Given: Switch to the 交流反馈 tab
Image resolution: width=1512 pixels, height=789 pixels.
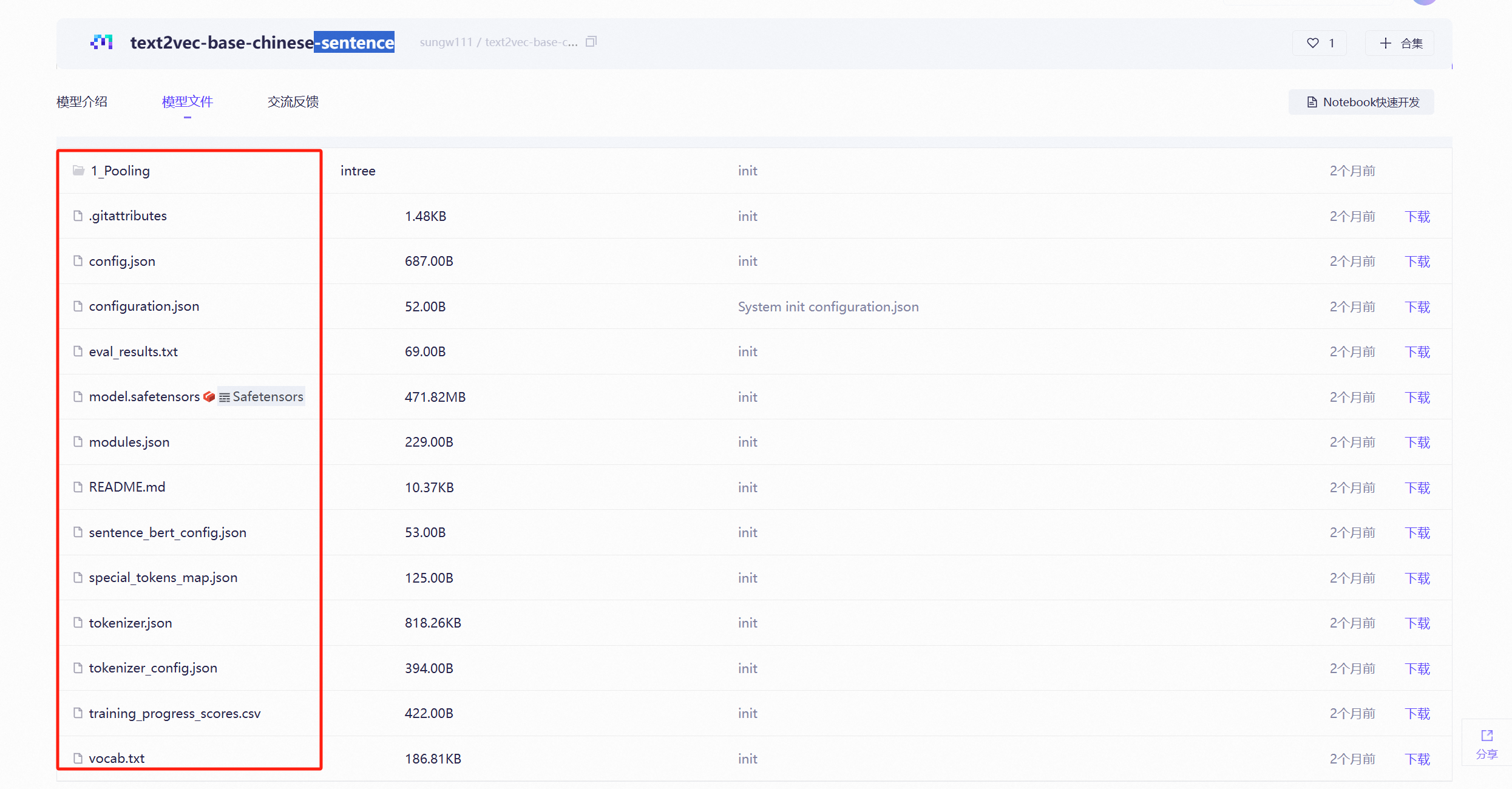Looking at the screenshot, I should coord(293,102).
